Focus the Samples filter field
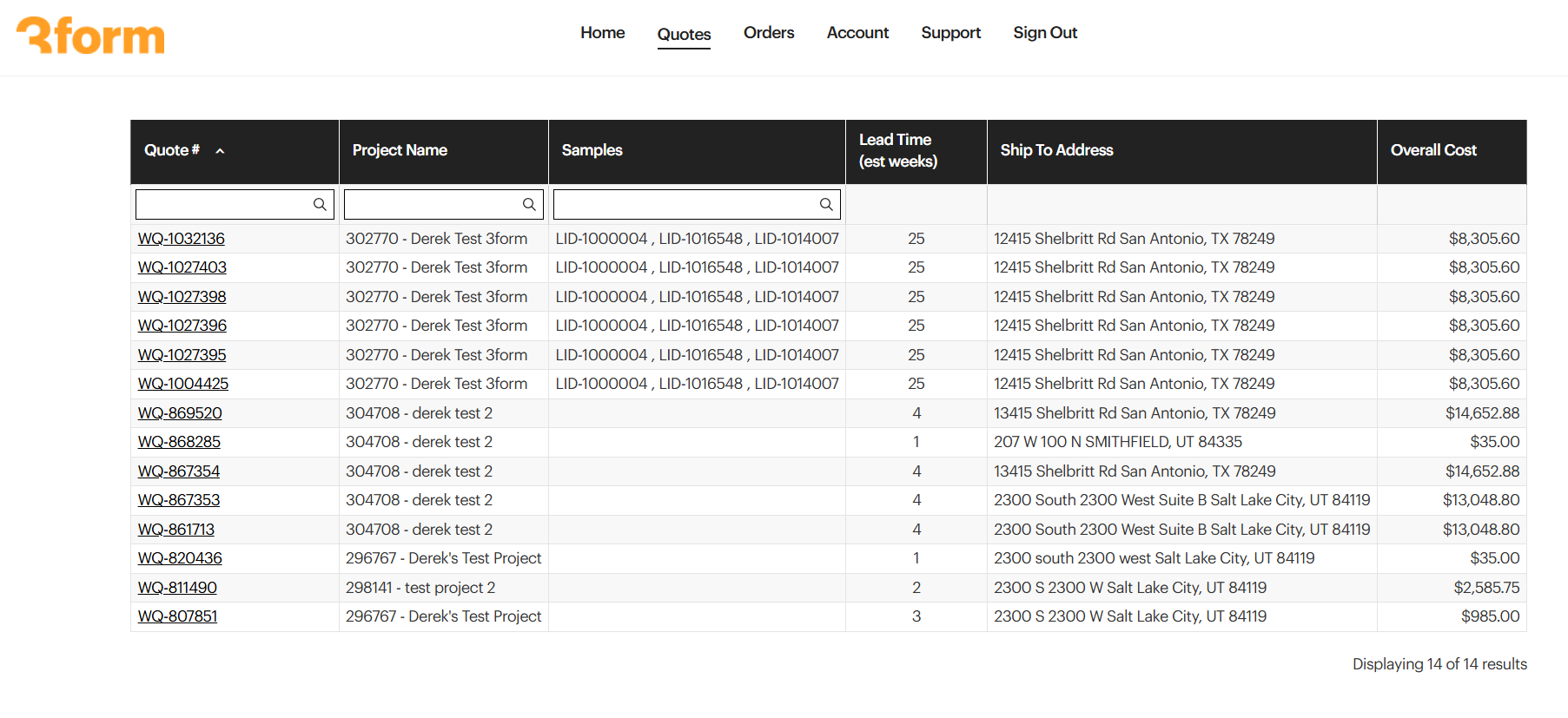 click(x=685, y=204)
